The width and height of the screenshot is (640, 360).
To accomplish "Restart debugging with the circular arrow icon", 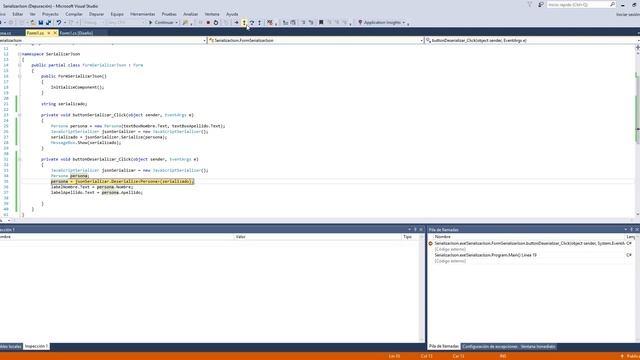I will click(x=216, y=22).
